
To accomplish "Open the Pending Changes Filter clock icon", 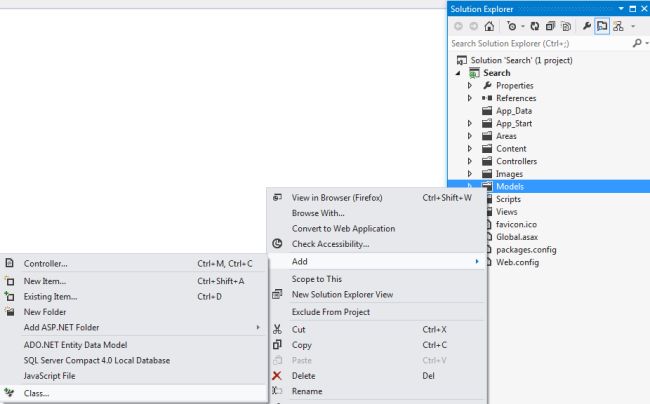I will (x=512, y=27).
